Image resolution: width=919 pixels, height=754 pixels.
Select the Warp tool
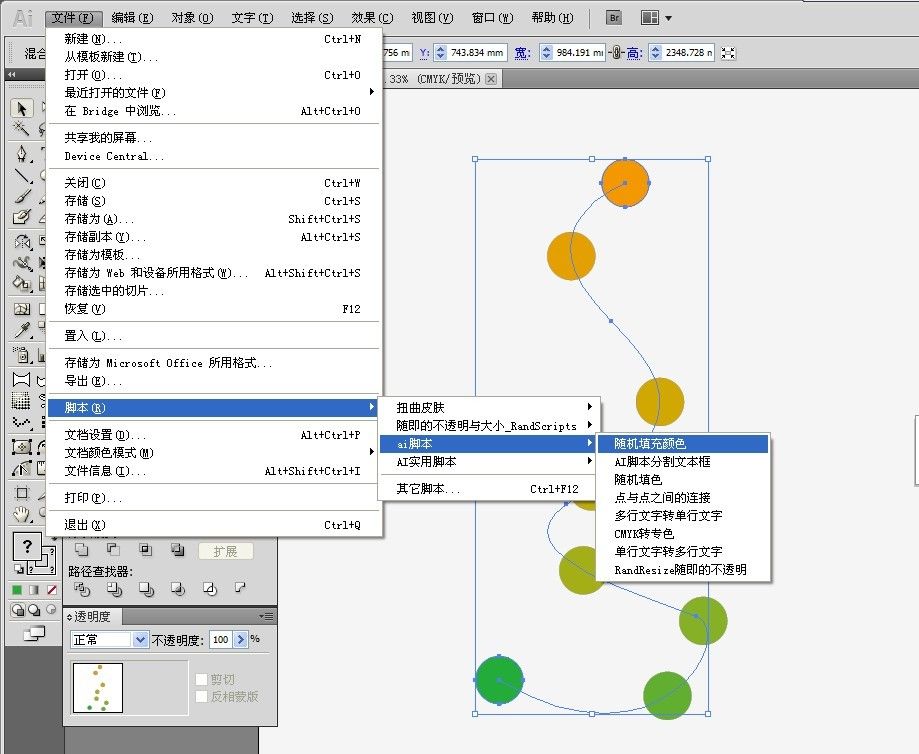coord(22,263)
